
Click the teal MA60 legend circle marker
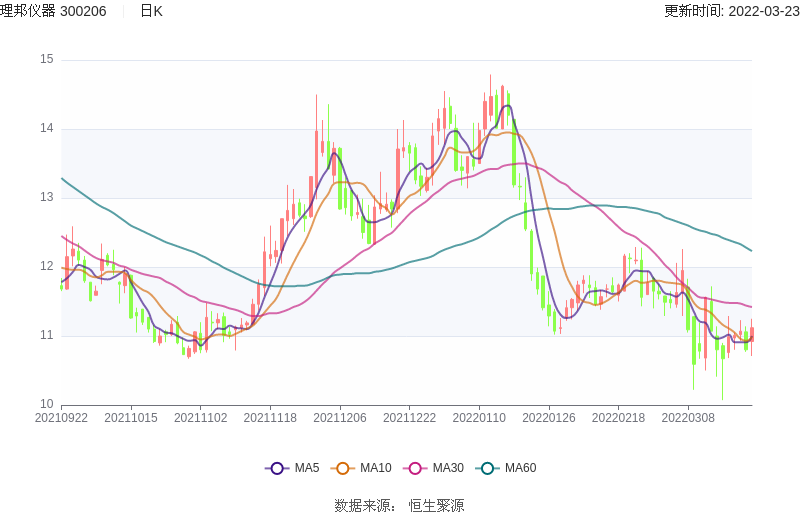pos(488,468)
